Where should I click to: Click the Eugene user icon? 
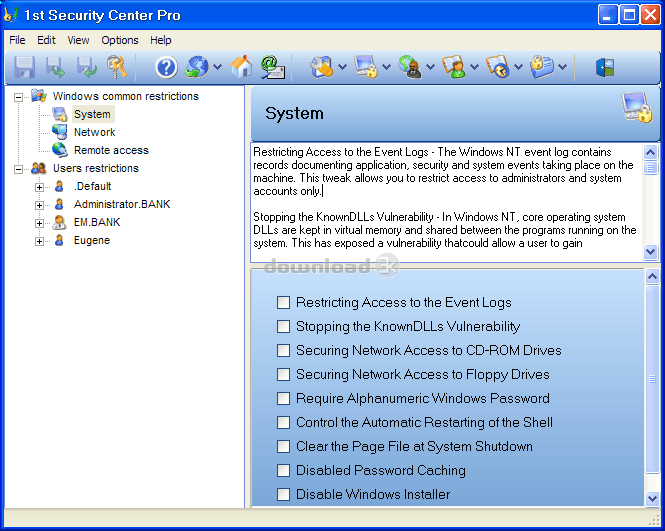tap(59, 240)
